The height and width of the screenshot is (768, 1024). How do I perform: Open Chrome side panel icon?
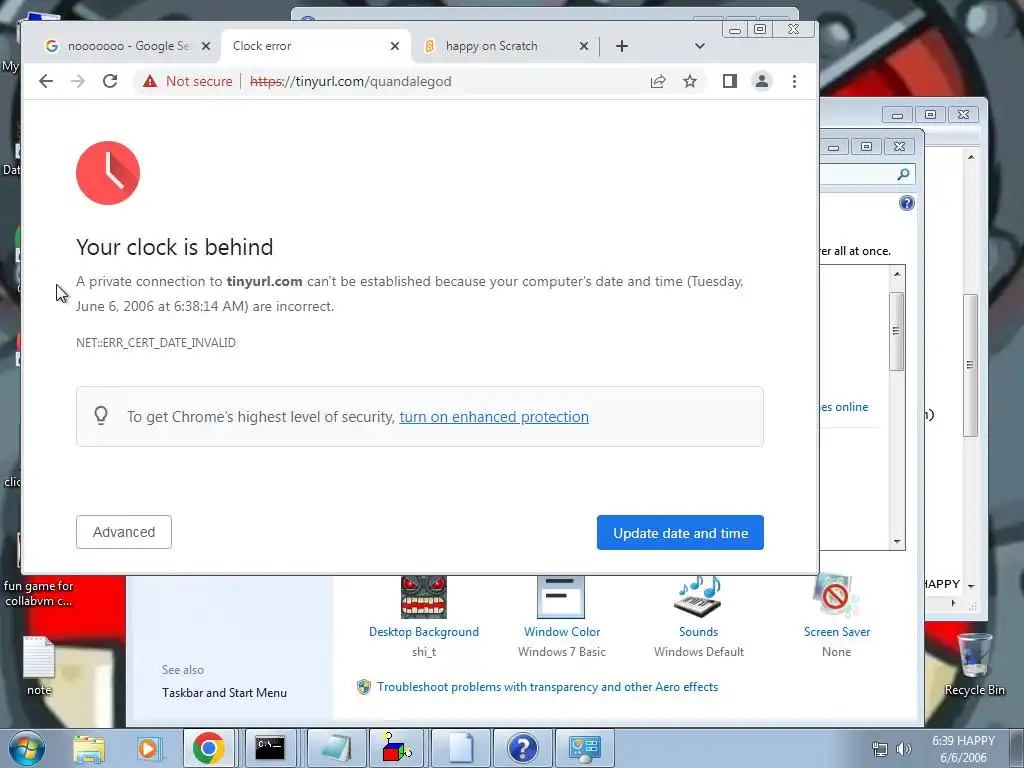(x=729, y=81)
